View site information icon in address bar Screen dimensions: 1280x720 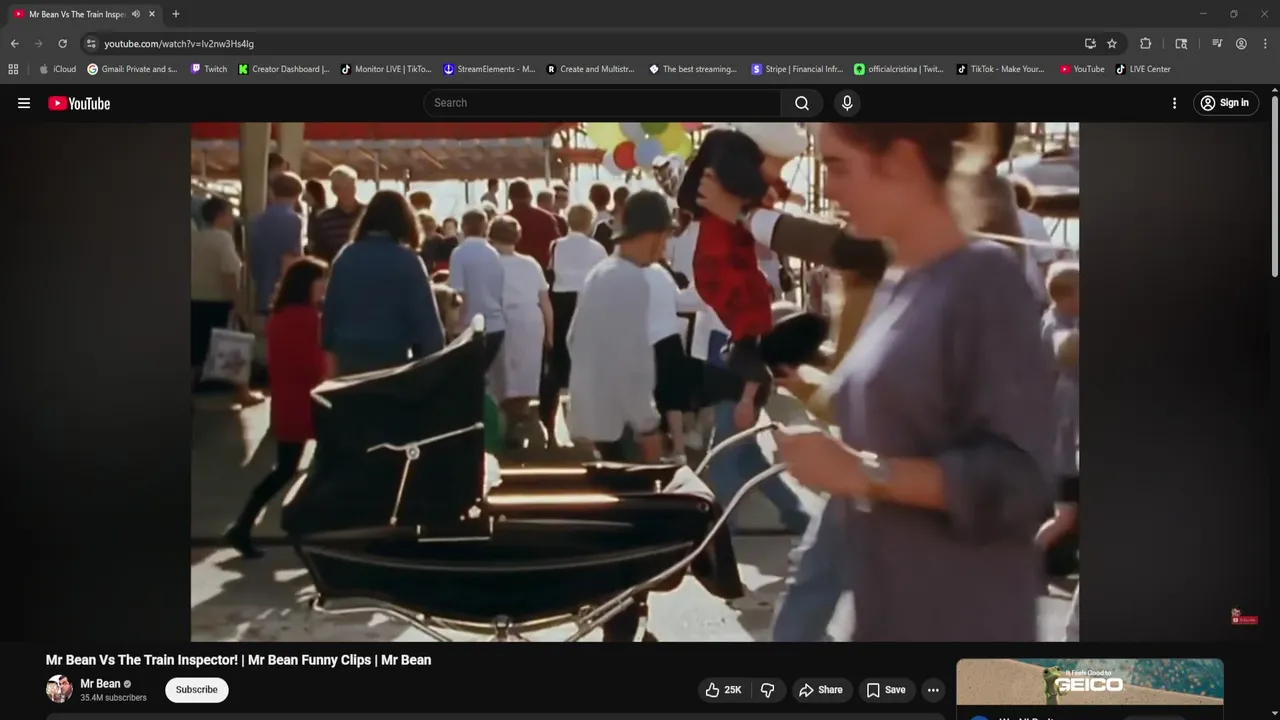point(91,44)
